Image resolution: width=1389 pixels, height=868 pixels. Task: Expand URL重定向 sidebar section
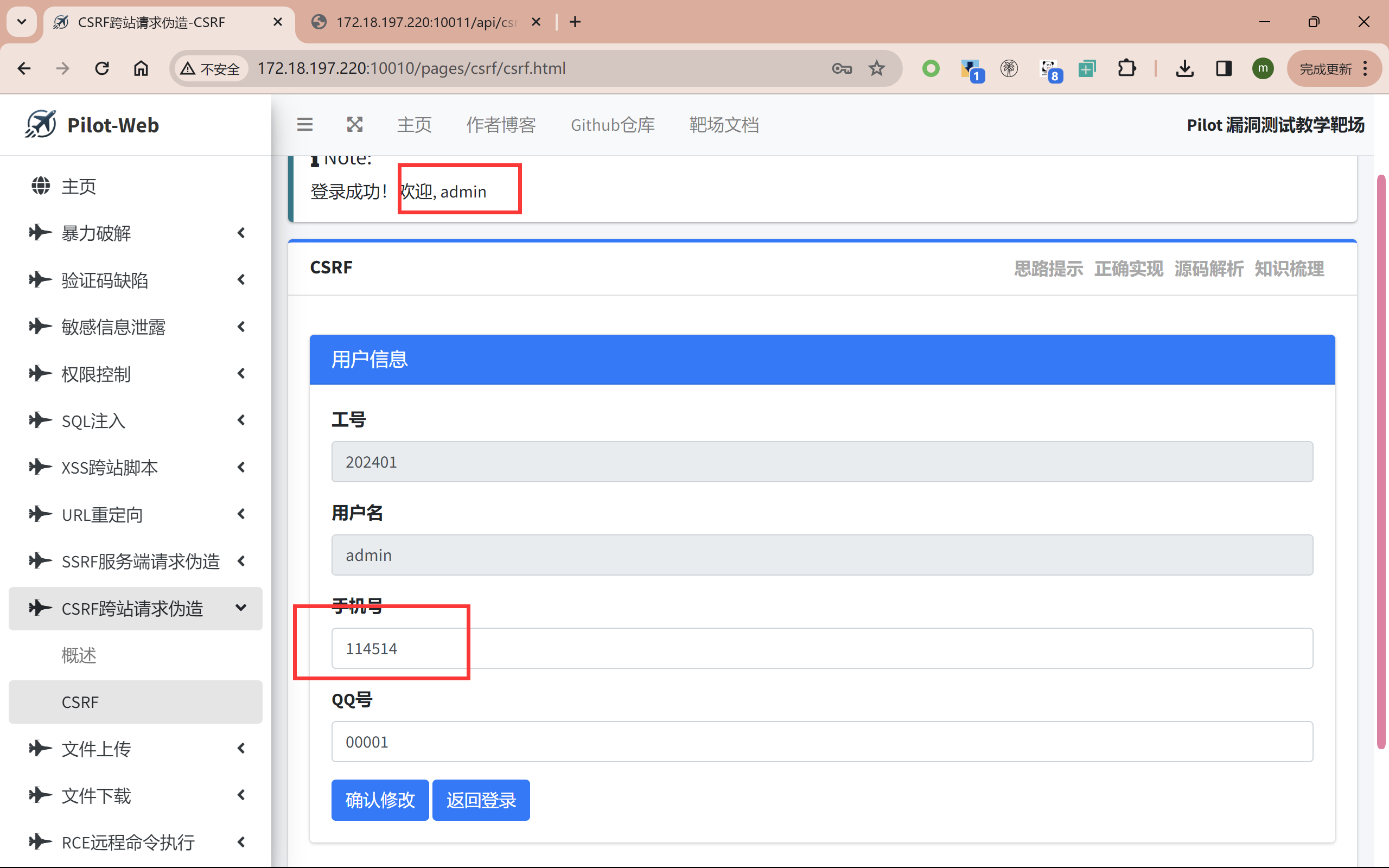click(x=136, y=514)
